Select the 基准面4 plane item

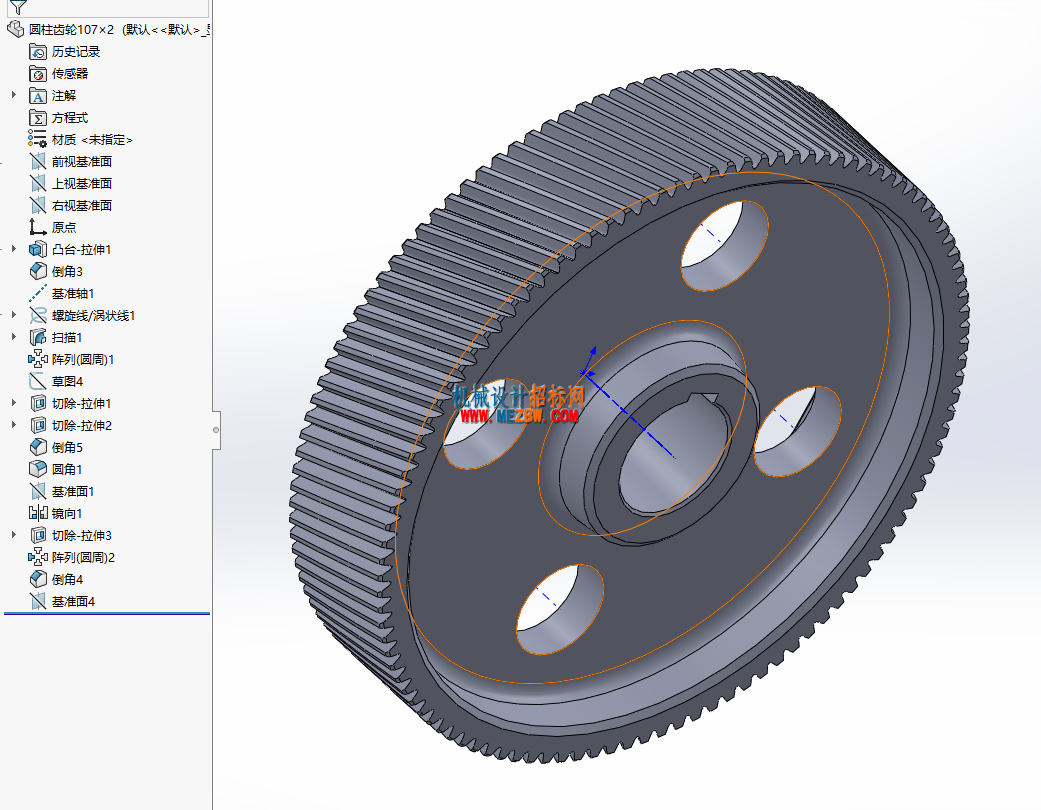[73, 602]
